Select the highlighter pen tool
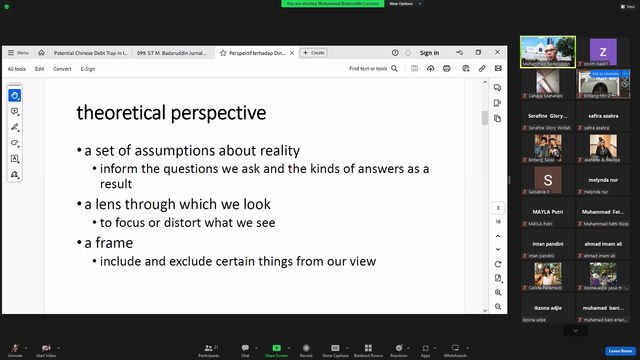This screenshot has width=640, height=360. (x=15, y=127)
